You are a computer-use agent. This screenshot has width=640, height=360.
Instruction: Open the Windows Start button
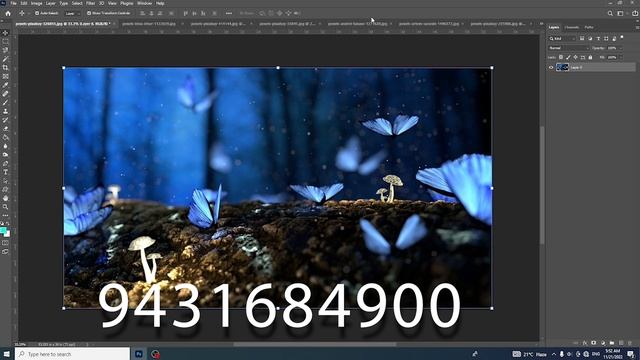[x=7, y=354]
